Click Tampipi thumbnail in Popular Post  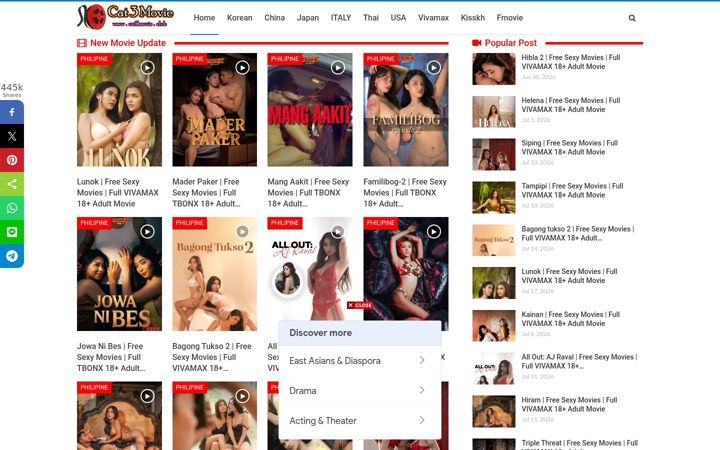click(494, 197)
